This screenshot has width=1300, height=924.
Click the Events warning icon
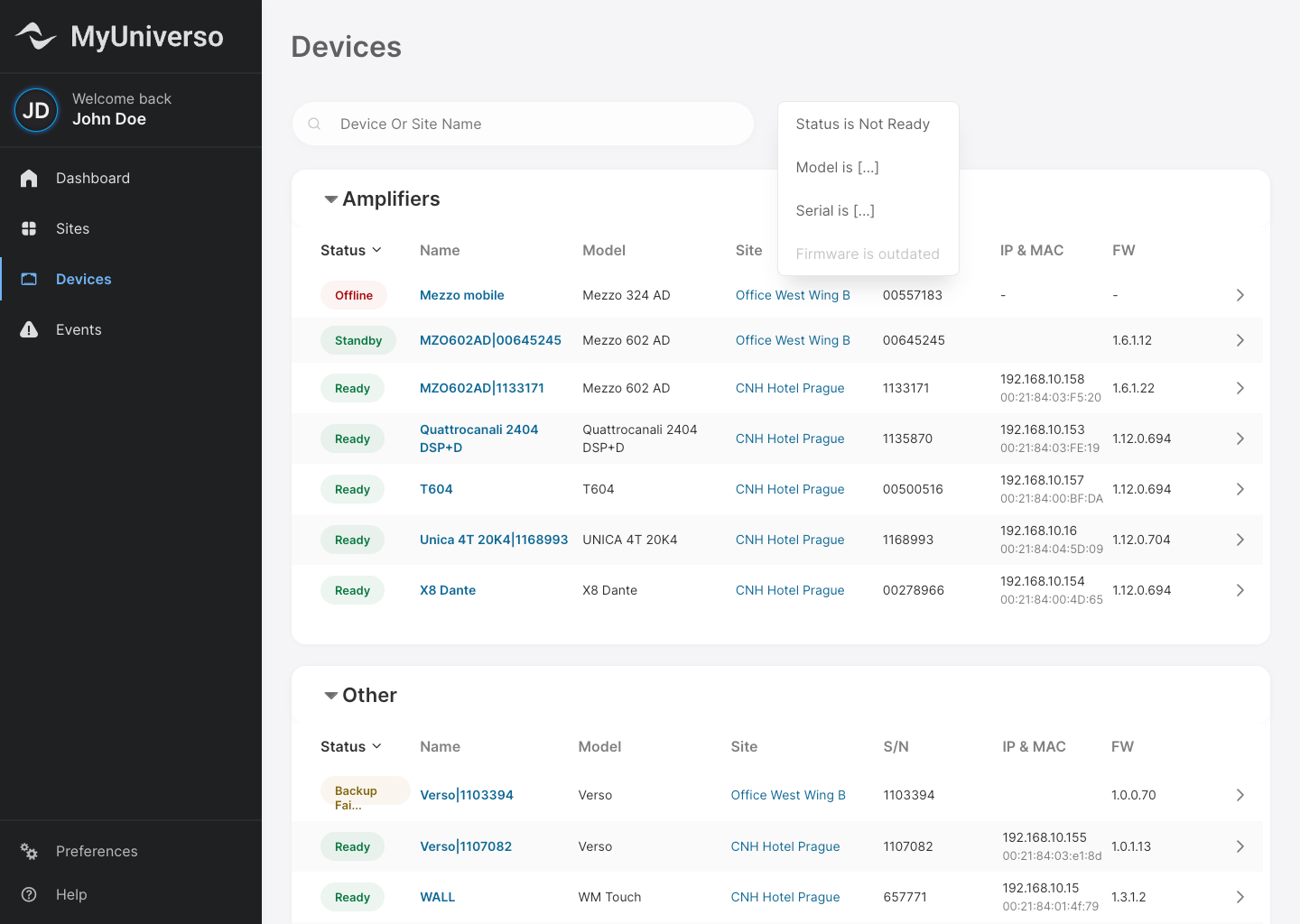pos(29,329)
